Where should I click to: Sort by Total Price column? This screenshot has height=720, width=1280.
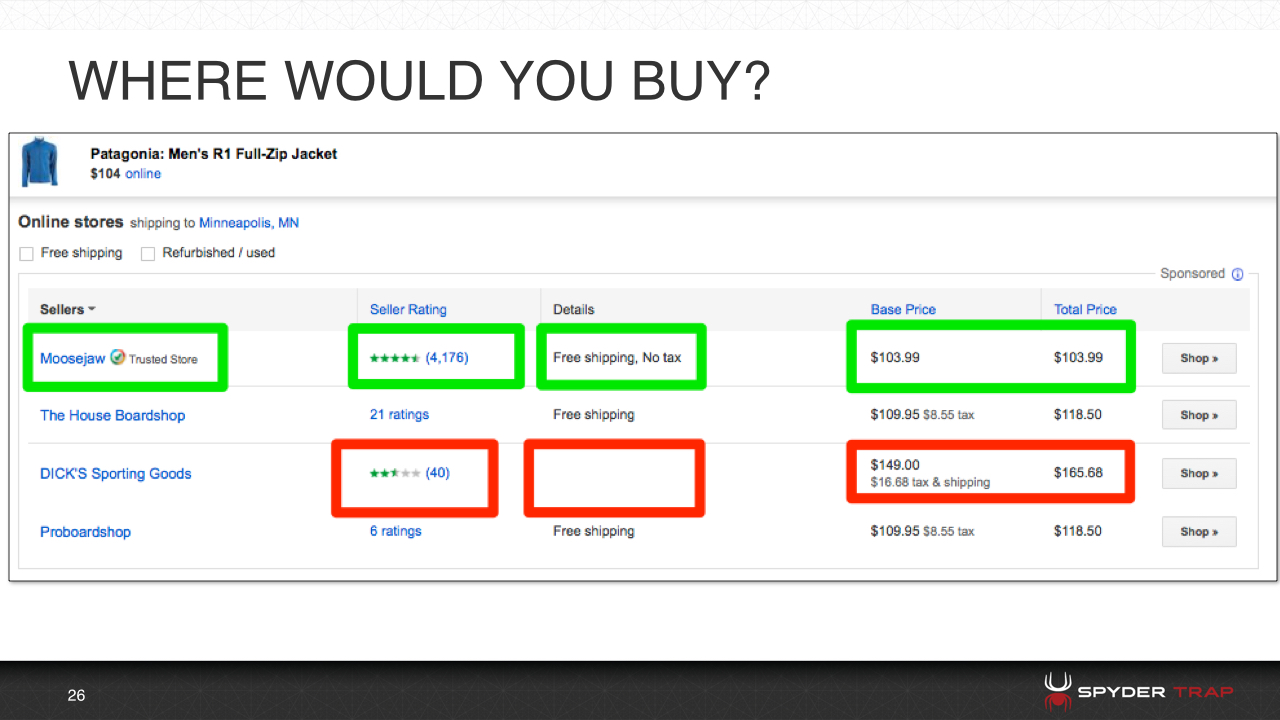click(x=1085, y=309)
